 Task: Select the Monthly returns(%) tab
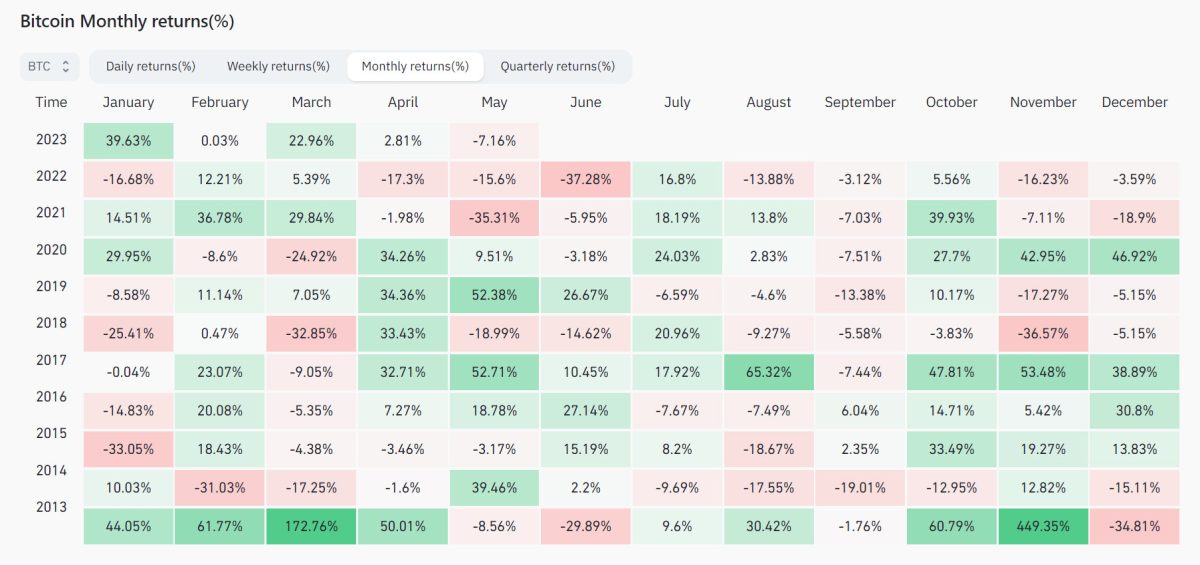[x=415, y=66]
